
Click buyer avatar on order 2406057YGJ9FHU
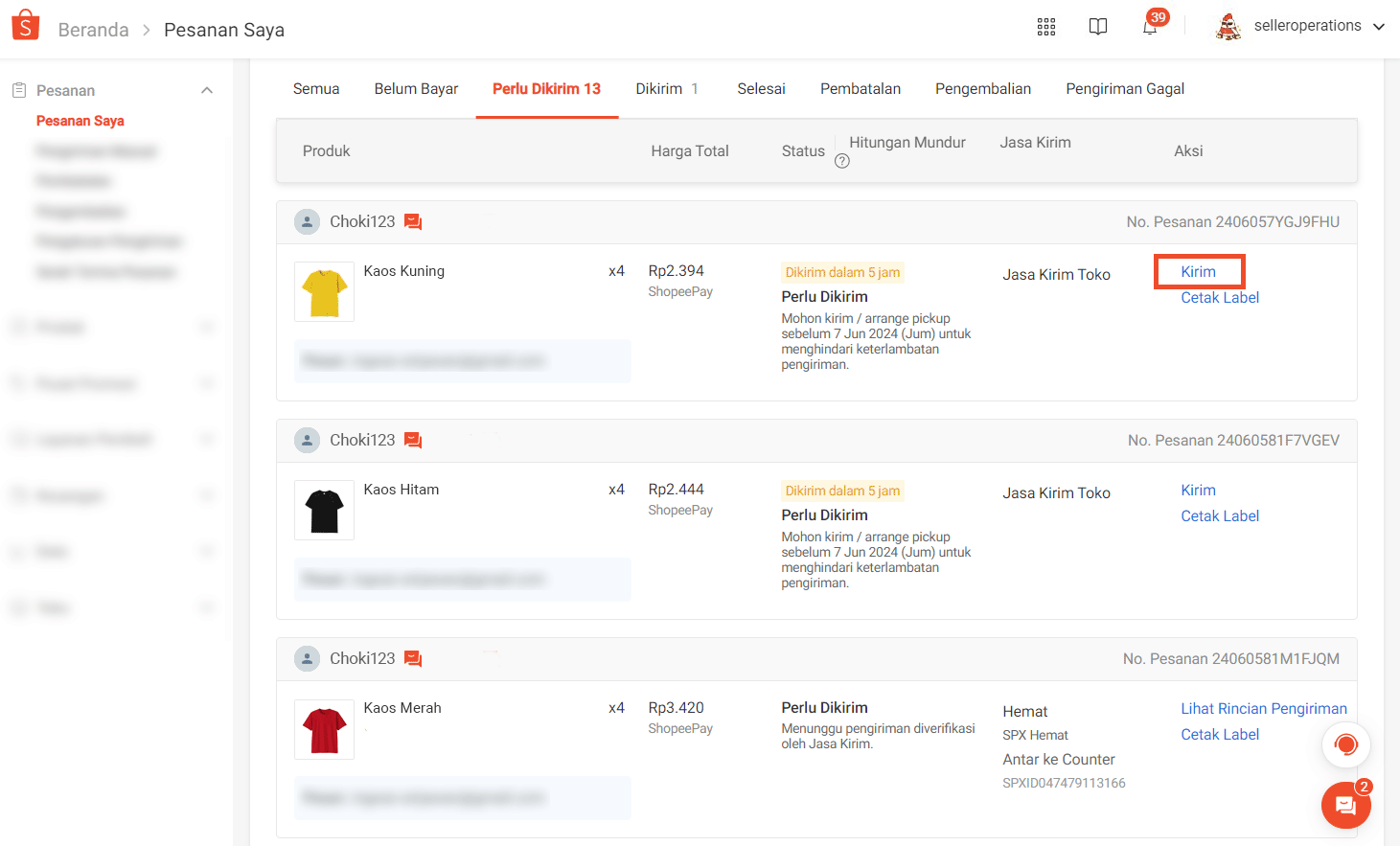click(307, 222)
